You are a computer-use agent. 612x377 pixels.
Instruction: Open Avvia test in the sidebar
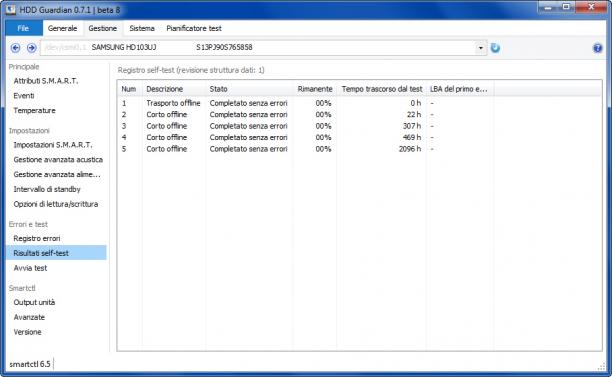(x=30, y=268)
